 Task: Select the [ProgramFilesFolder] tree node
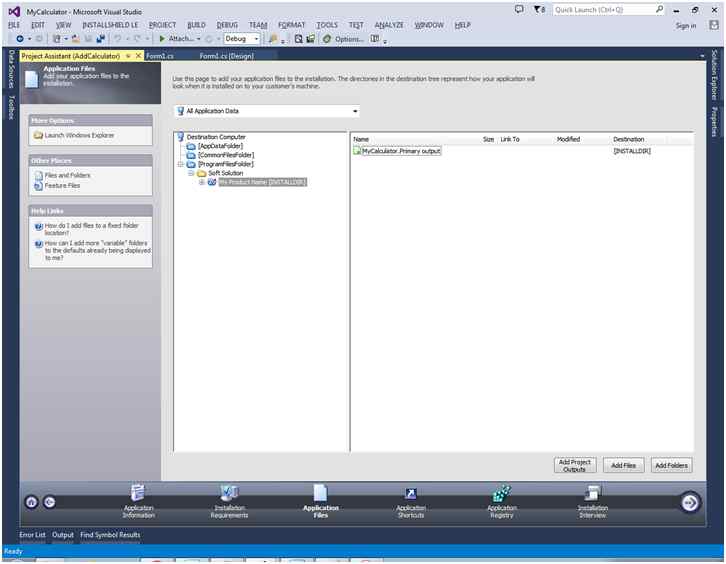(225, 164)
